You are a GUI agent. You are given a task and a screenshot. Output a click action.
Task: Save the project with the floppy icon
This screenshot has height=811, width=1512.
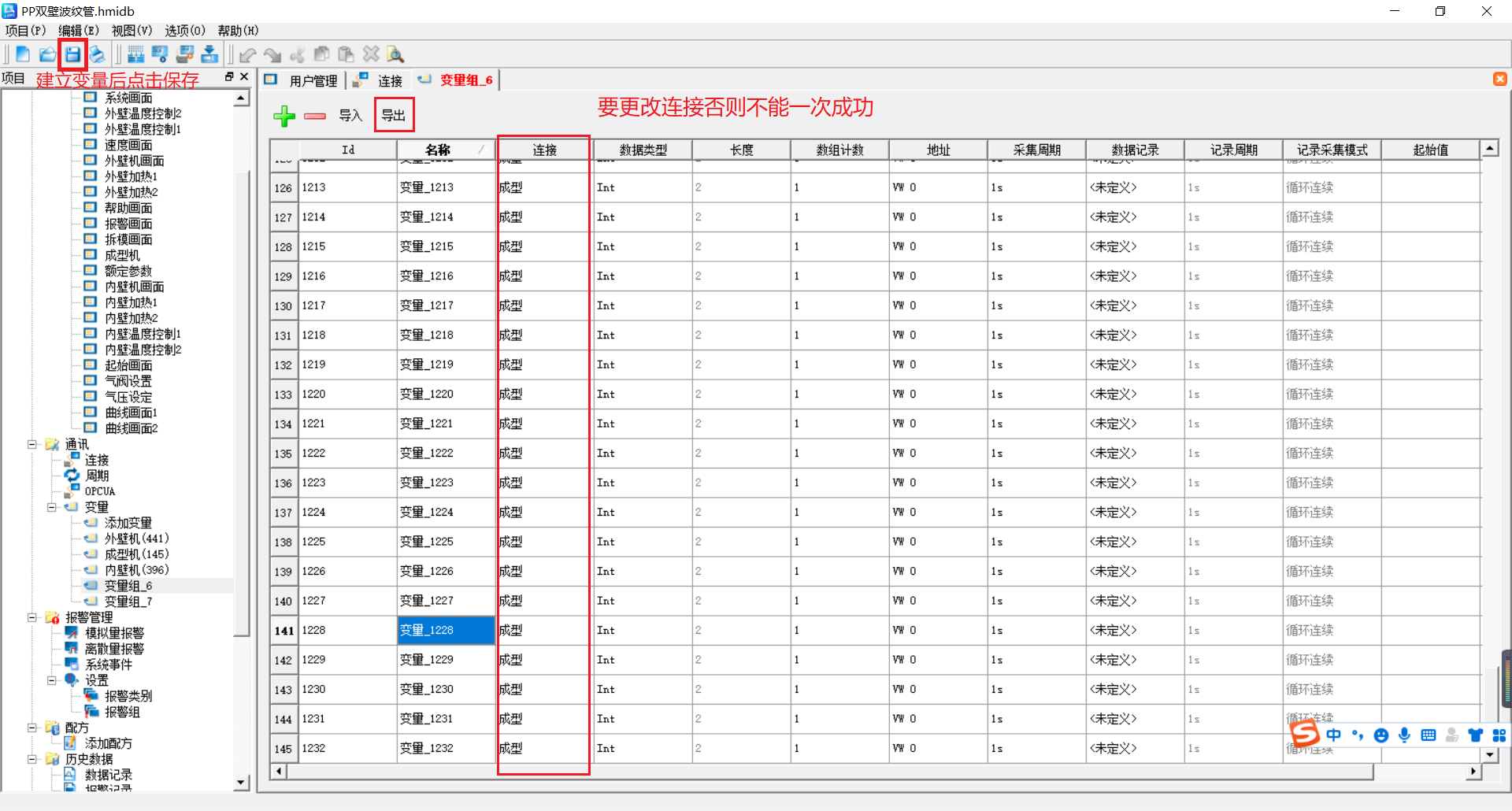pyautogui.click(x=72, y=54)
